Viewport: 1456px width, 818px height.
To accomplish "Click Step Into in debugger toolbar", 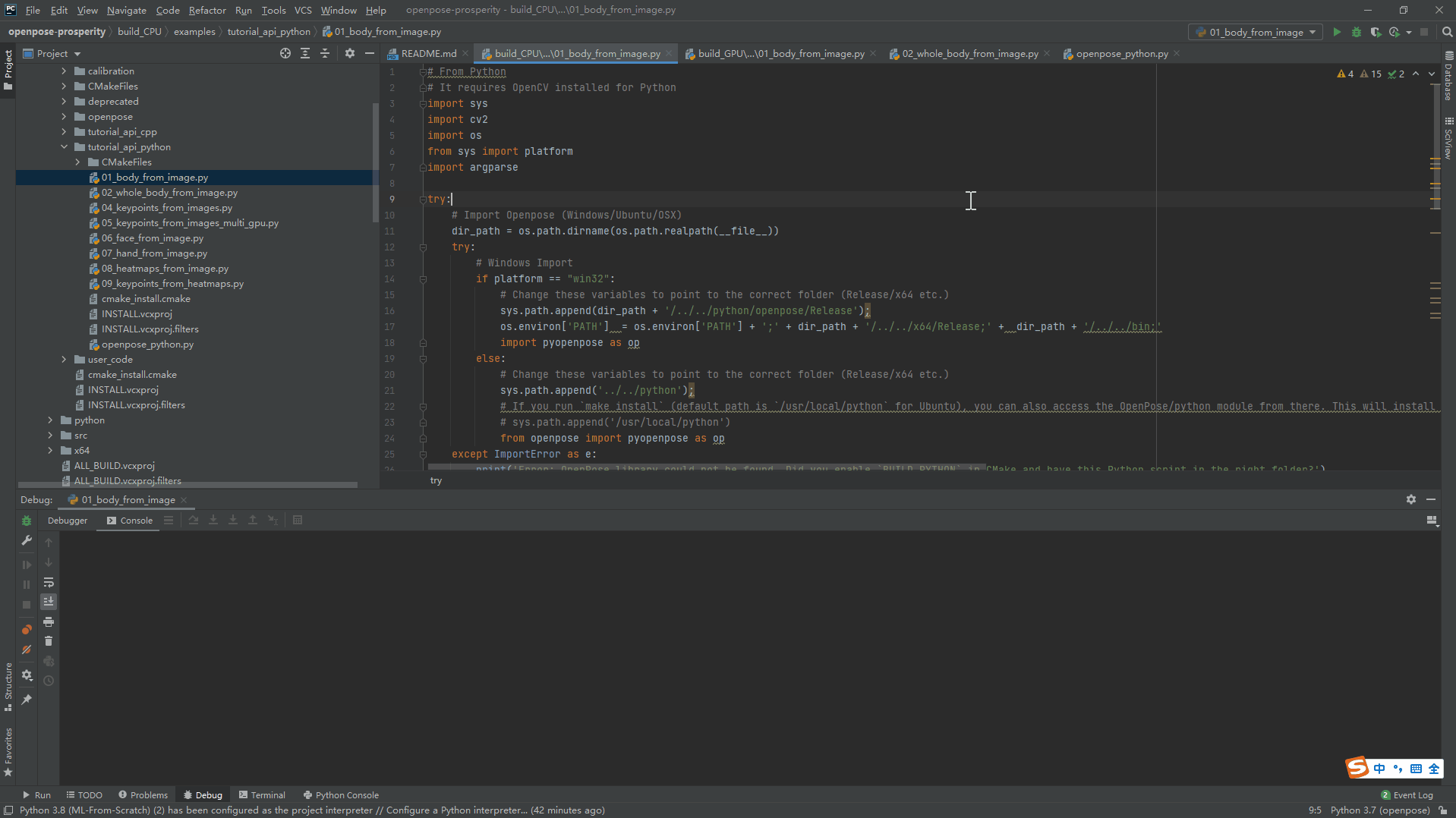I will pos(213,520).
